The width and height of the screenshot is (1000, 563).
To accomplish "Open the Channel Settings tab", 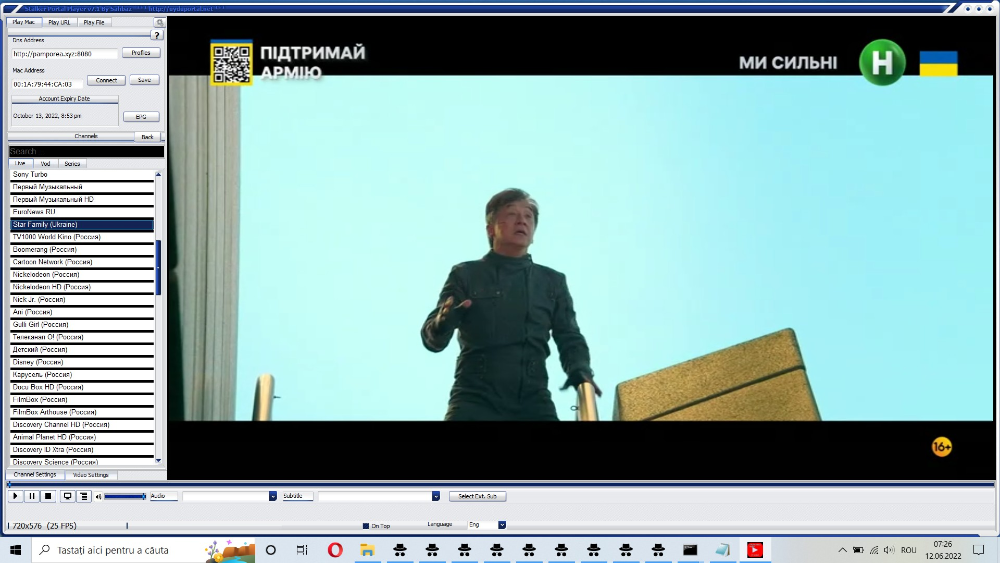I will [x=35, y=475].
